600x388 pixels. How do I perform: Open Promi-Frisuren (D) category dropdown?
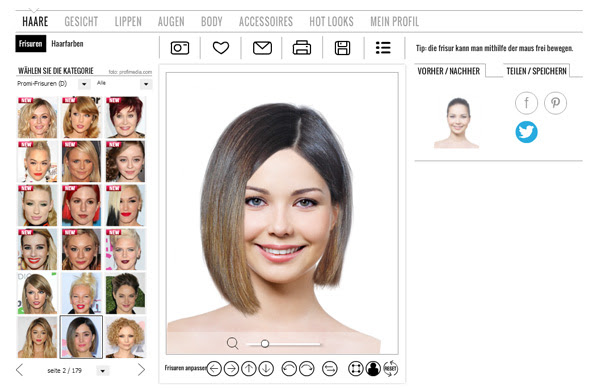pos(84,84)
